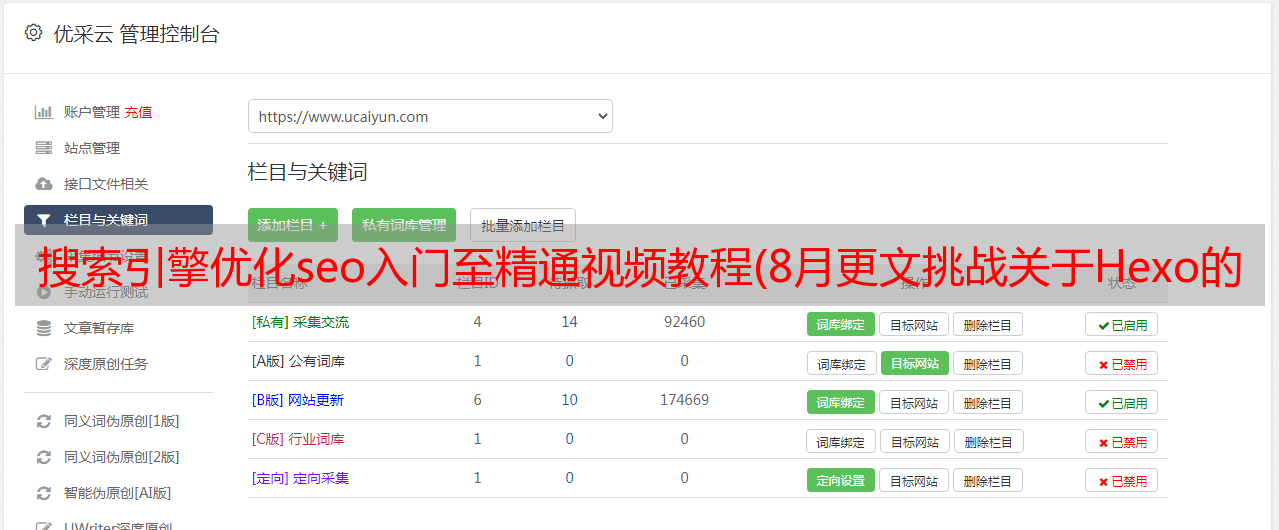The width and height of the screenshot is (1279, 530).
Task: Click the 批量添加栏目 button
Action: coord(523,225)
